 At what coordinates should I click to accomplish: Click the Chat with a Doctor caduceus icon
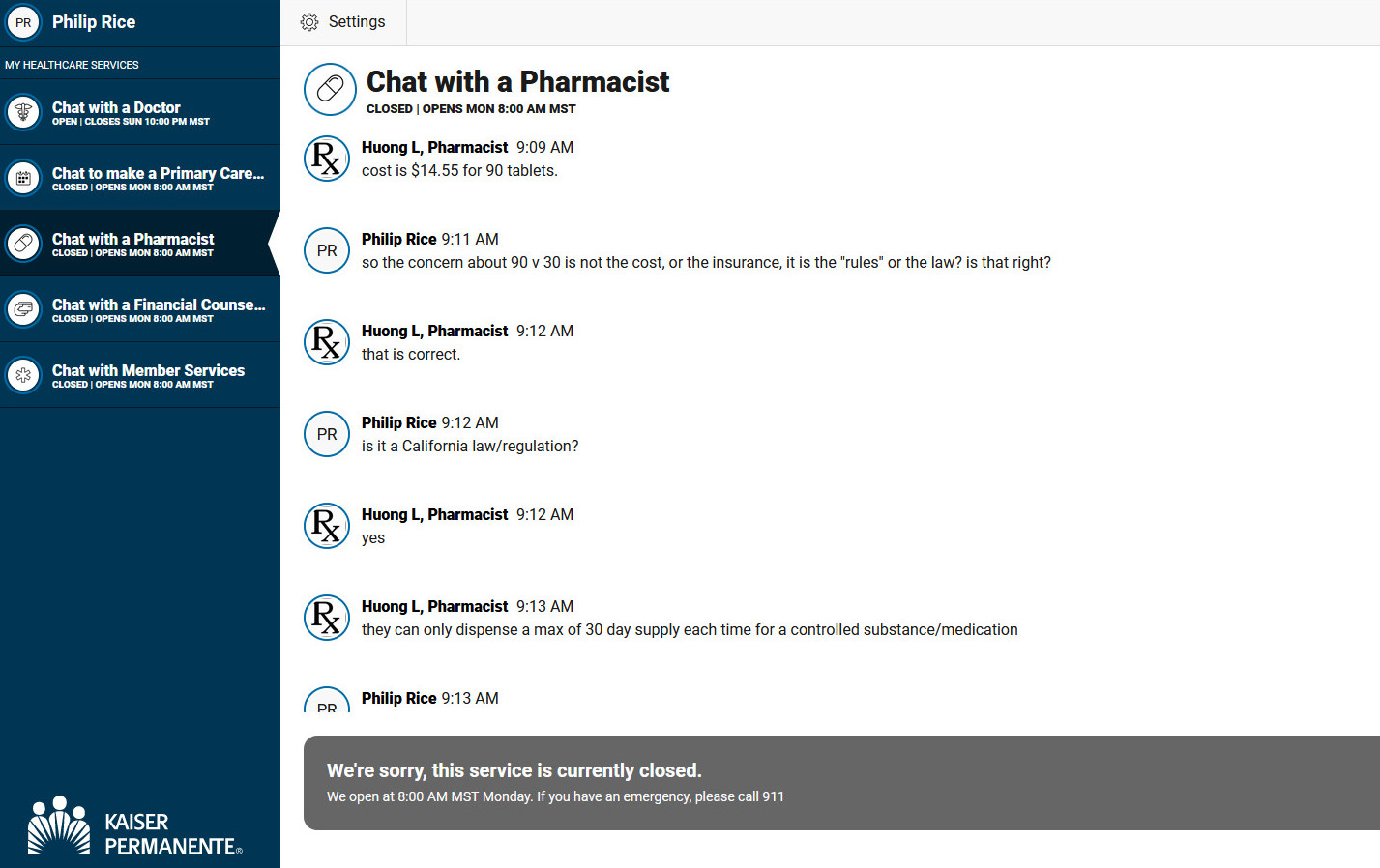point(23,112)
